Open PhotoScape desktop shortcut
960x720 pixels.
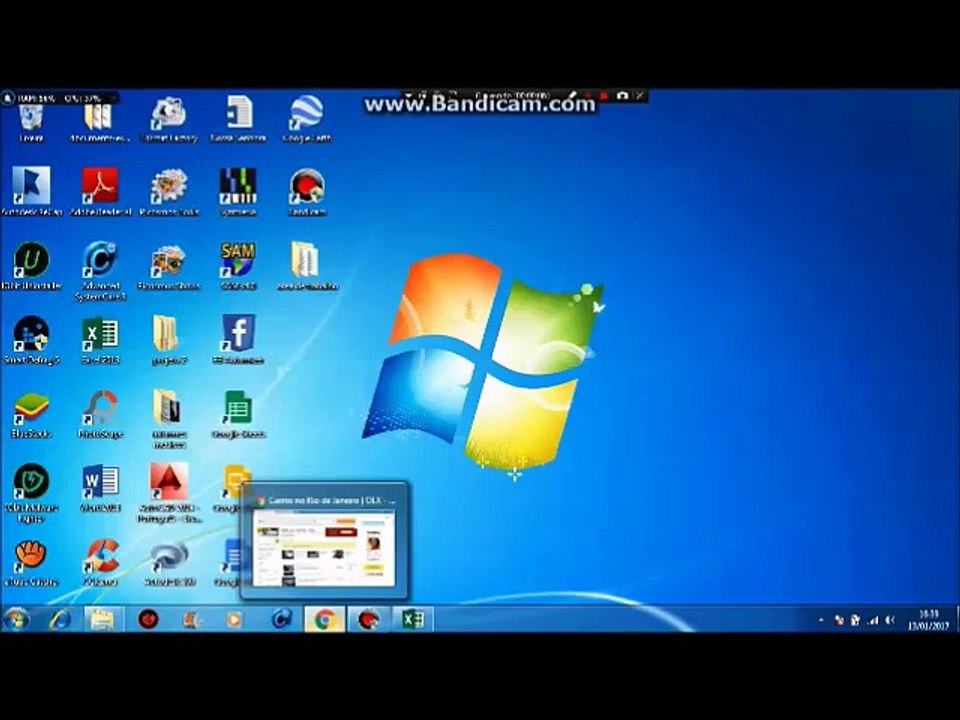pos(100,414)
